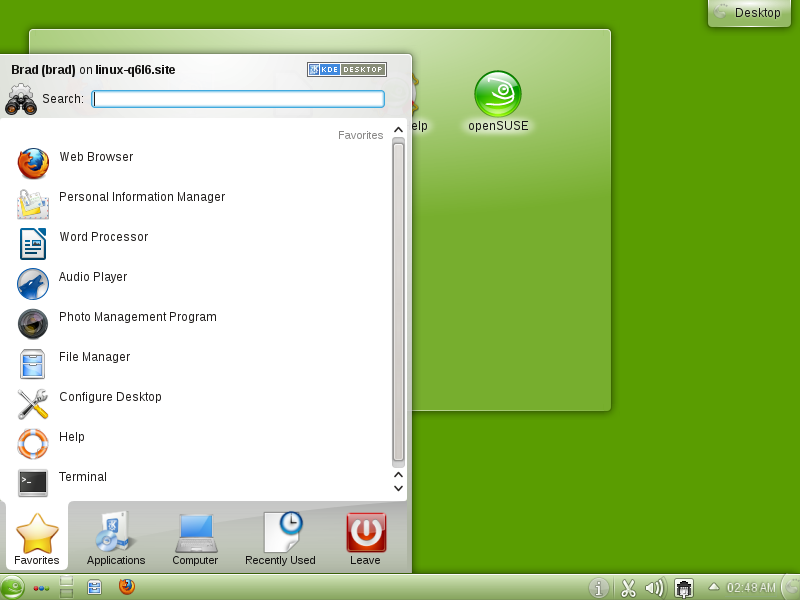800x600 pixels.
Task: Click the 02:48 AM panel clock
Action: [x=751, y=588]
